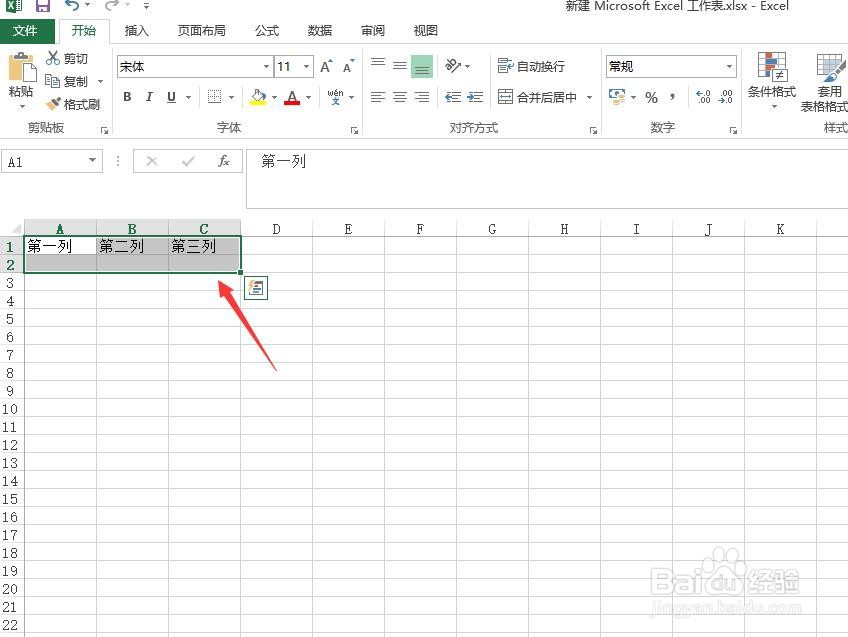Click the Borders icon in the Font group
This screenshot has height=637, width=848.
point(215,97)
